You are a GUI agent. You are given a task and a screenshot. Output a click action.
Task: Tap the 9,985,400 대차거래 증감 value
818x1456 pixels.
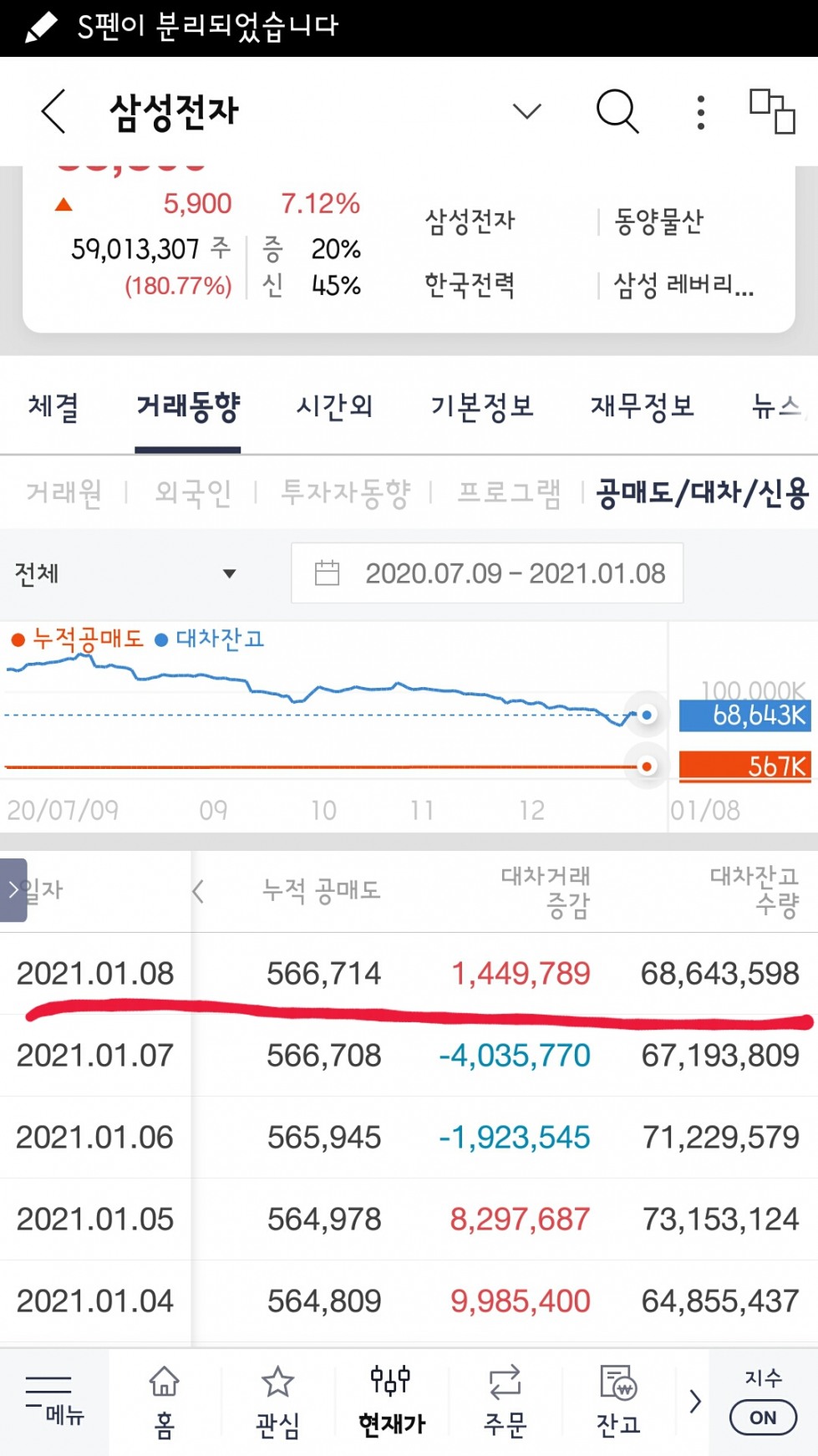click(521, 1301)
